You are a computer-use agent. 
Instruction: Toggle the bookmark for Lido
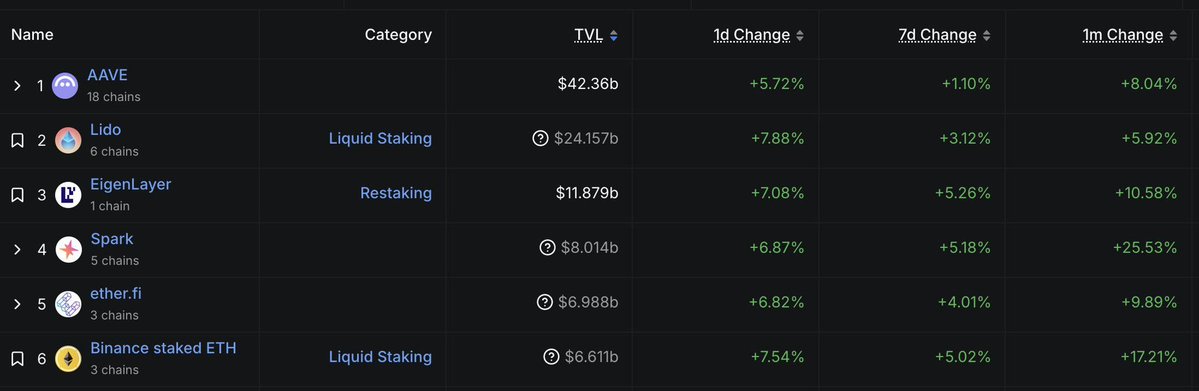tap(17, 140)
